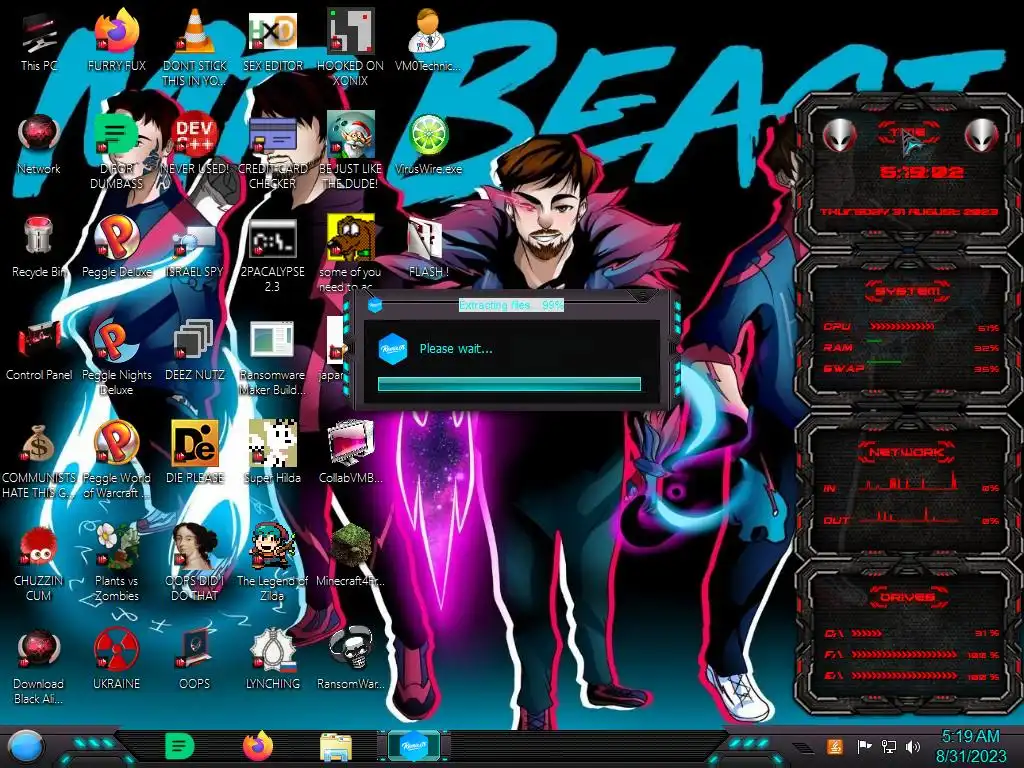Open the portrait icon OOPS DID I DO THAT
This screenshot has width=1024, height=768.
[194, 547]
